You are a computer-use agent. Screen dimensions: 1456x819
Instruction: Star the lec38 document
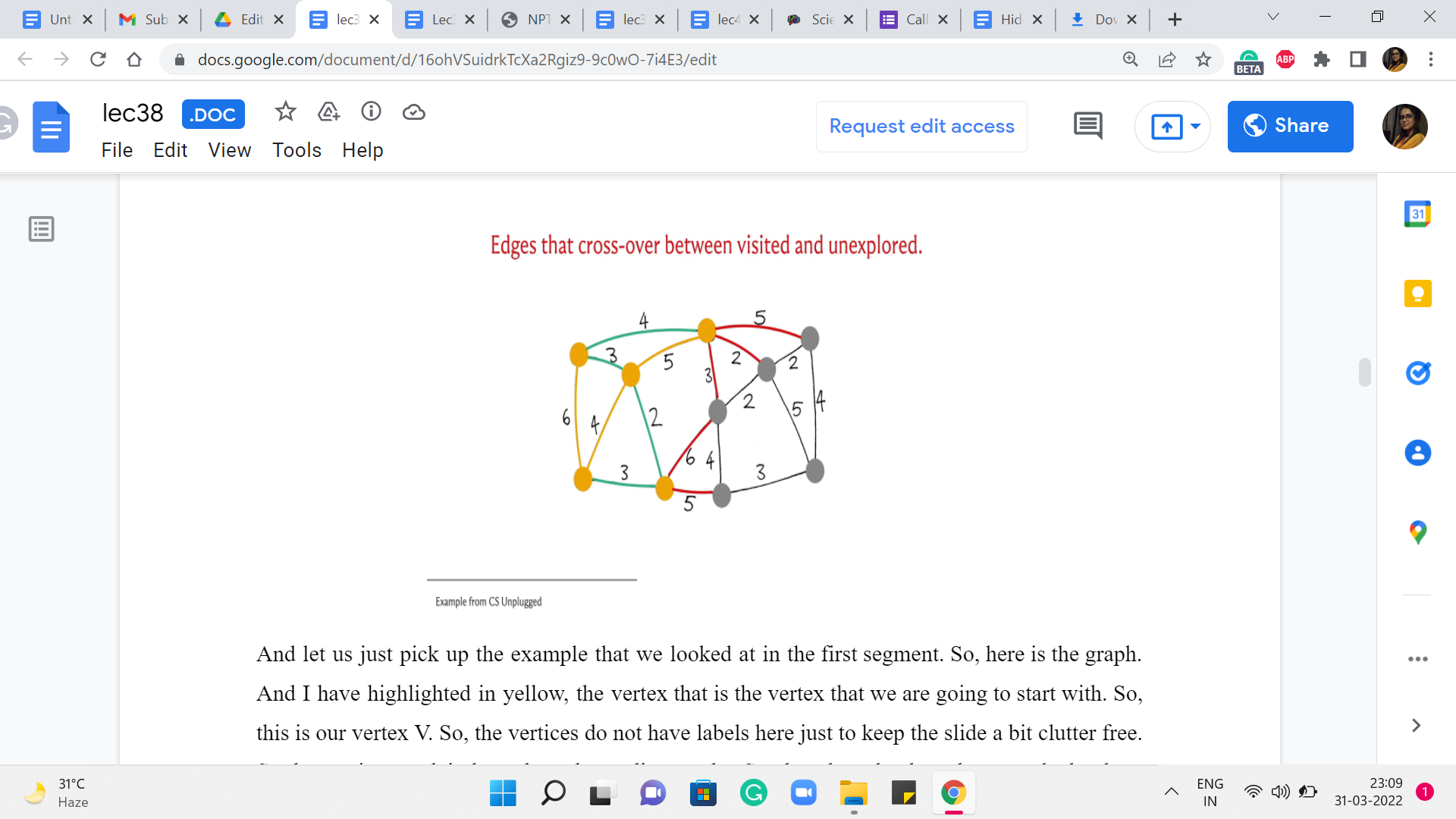(x=285, y=112)
